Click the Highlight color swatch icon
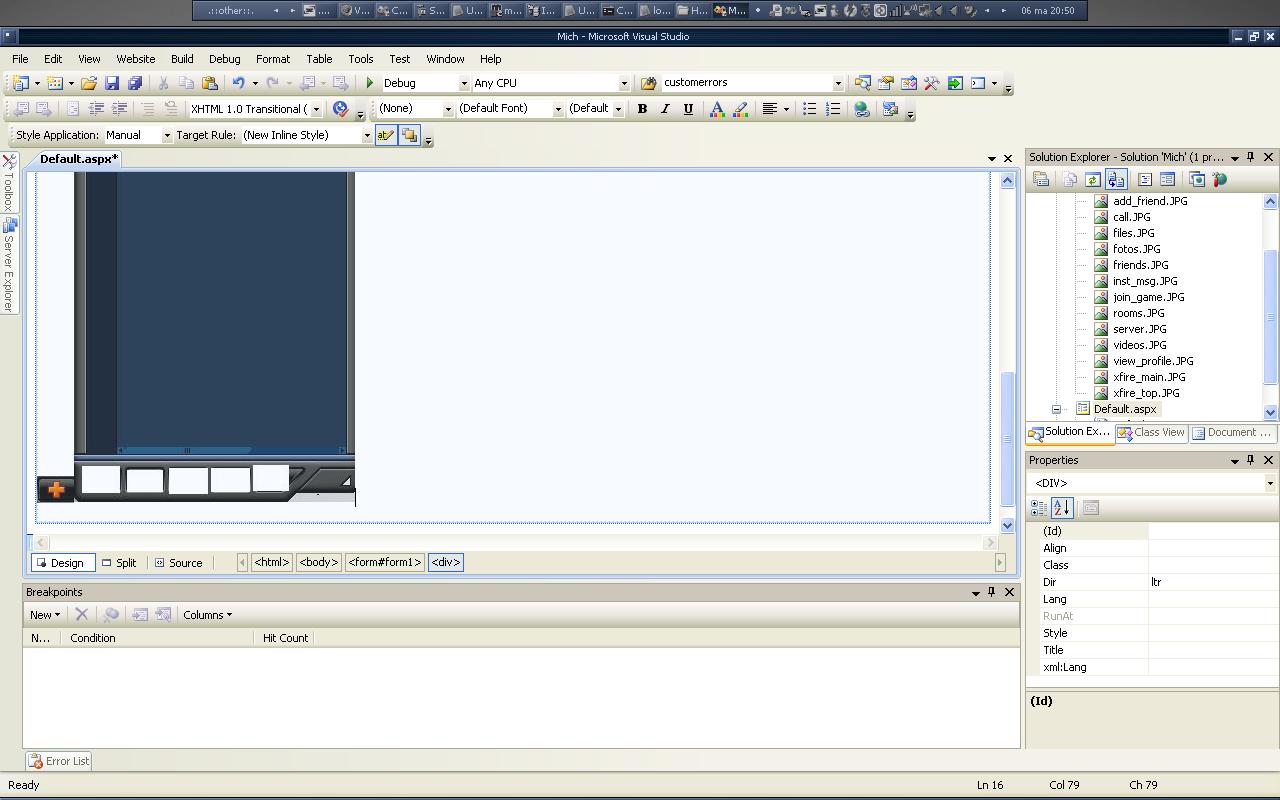The image size is (1280, 800). point(741,109)
